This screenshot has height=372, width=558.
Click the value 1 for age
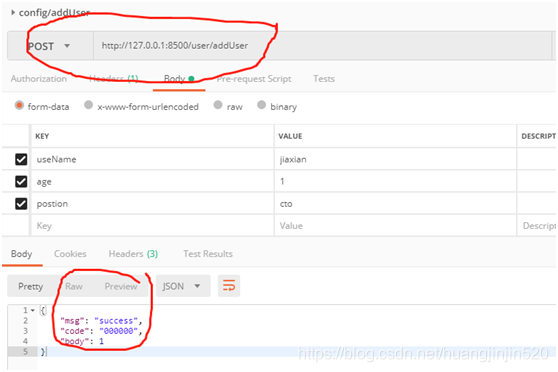[395, 182]
